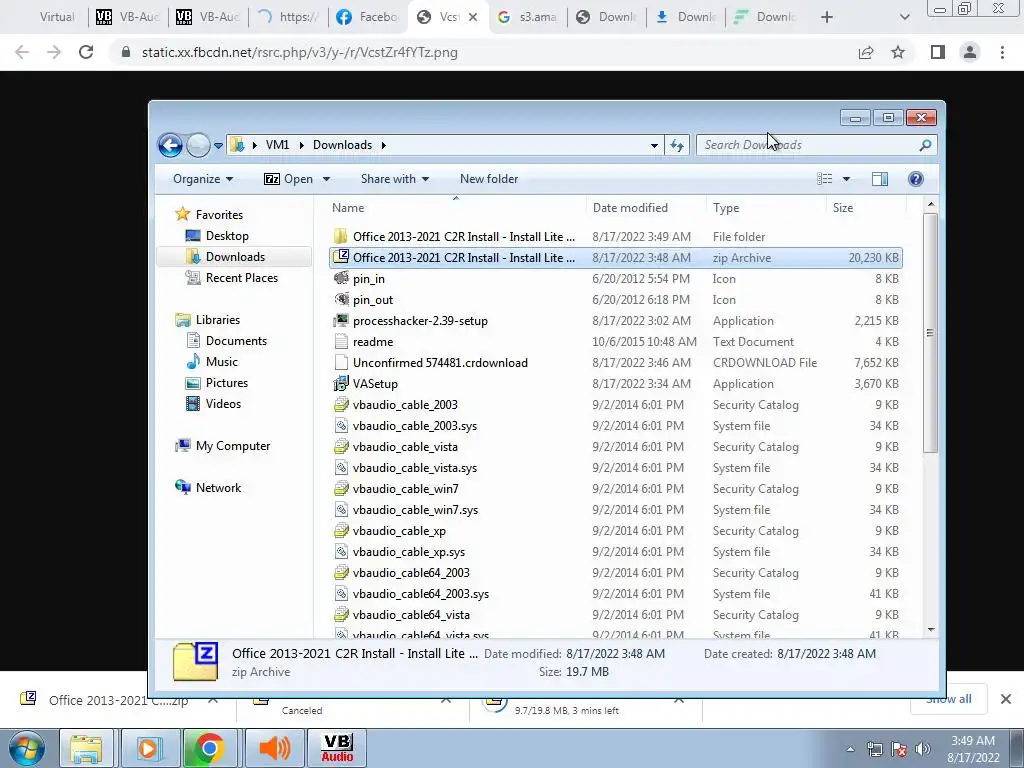Click the Explorer forward navigation arrow
The width and height of the screenshot is (1024, 768).
point(198,145)
